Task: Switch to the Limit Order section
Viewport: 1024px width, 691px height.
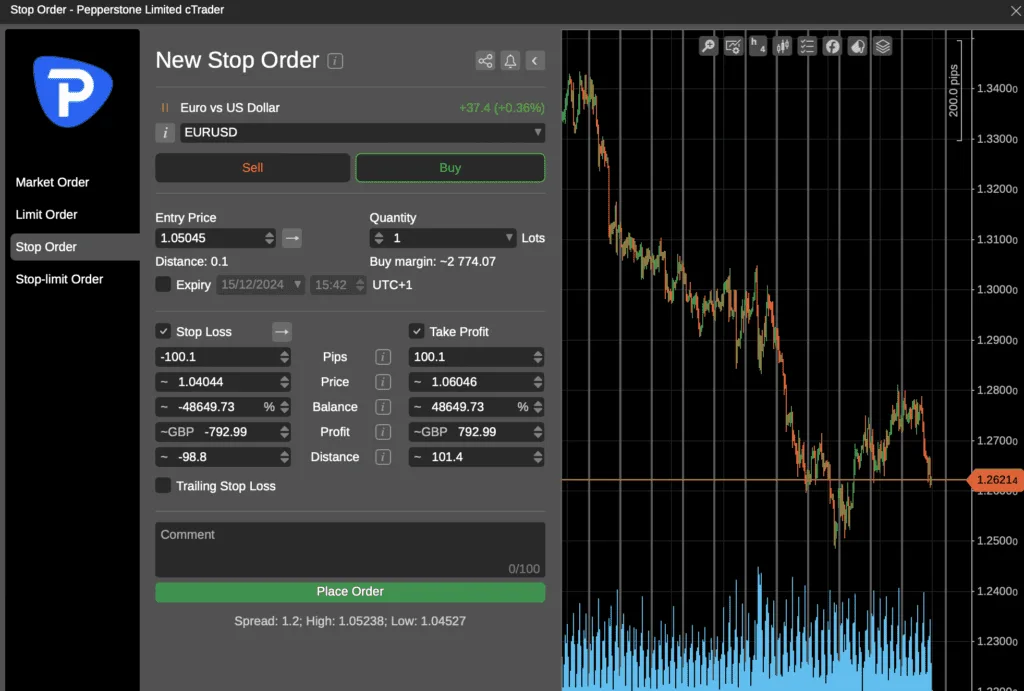Action: pos(47,214)
